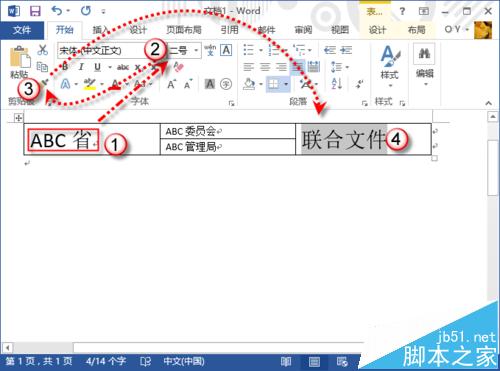Viewport: 500px width, 371px height.
Task: Open the font size dropdown
Action: click(196, 50)
